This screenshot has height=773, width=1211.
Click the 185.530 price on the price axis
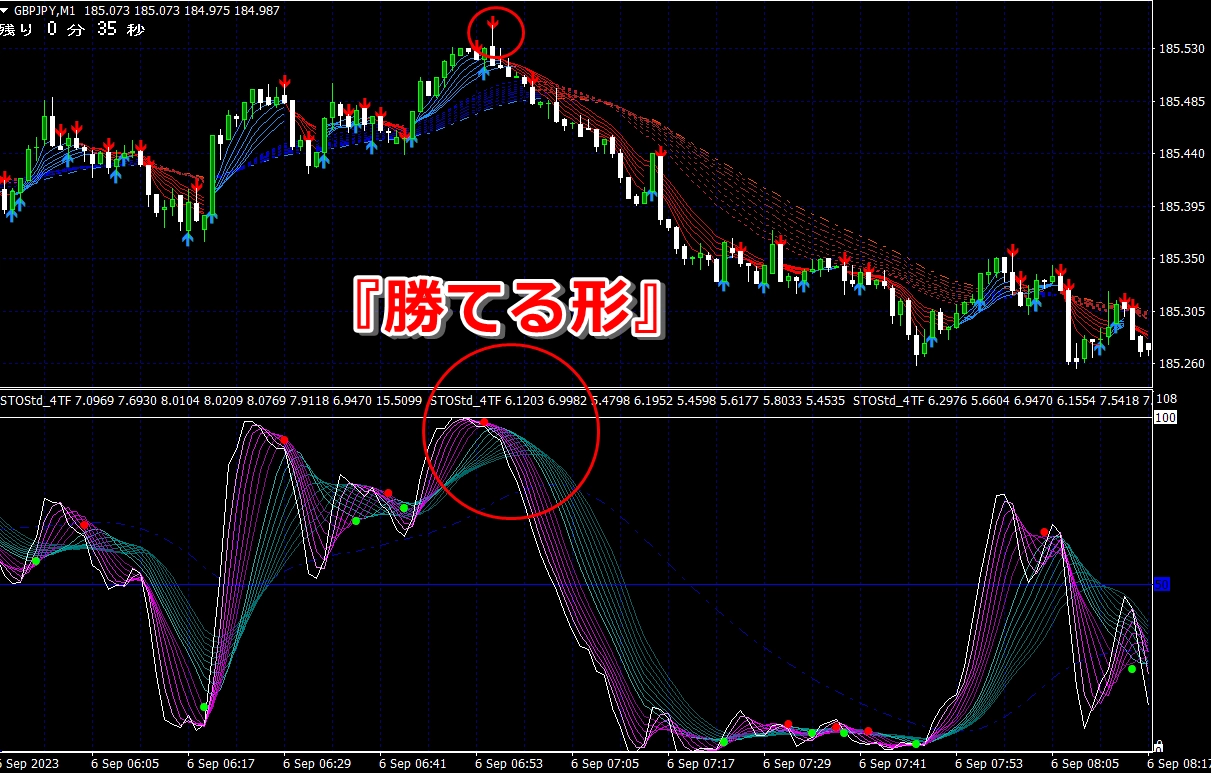pos(1180,49)
